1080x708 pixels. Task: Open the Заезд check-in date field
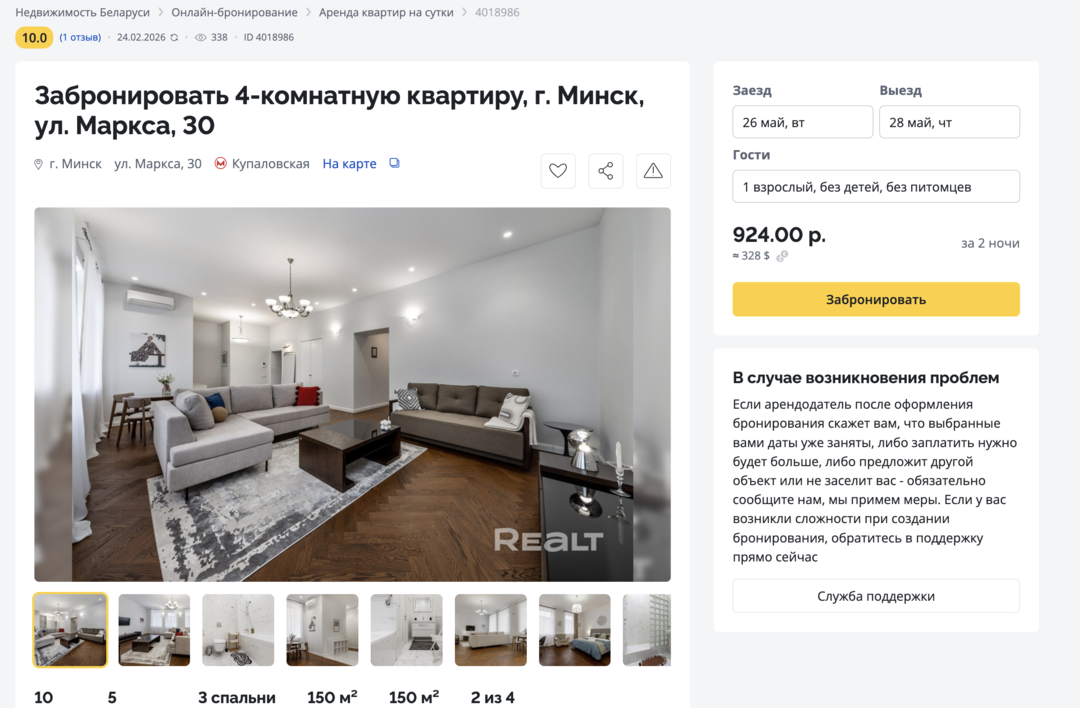pos(802,122)
